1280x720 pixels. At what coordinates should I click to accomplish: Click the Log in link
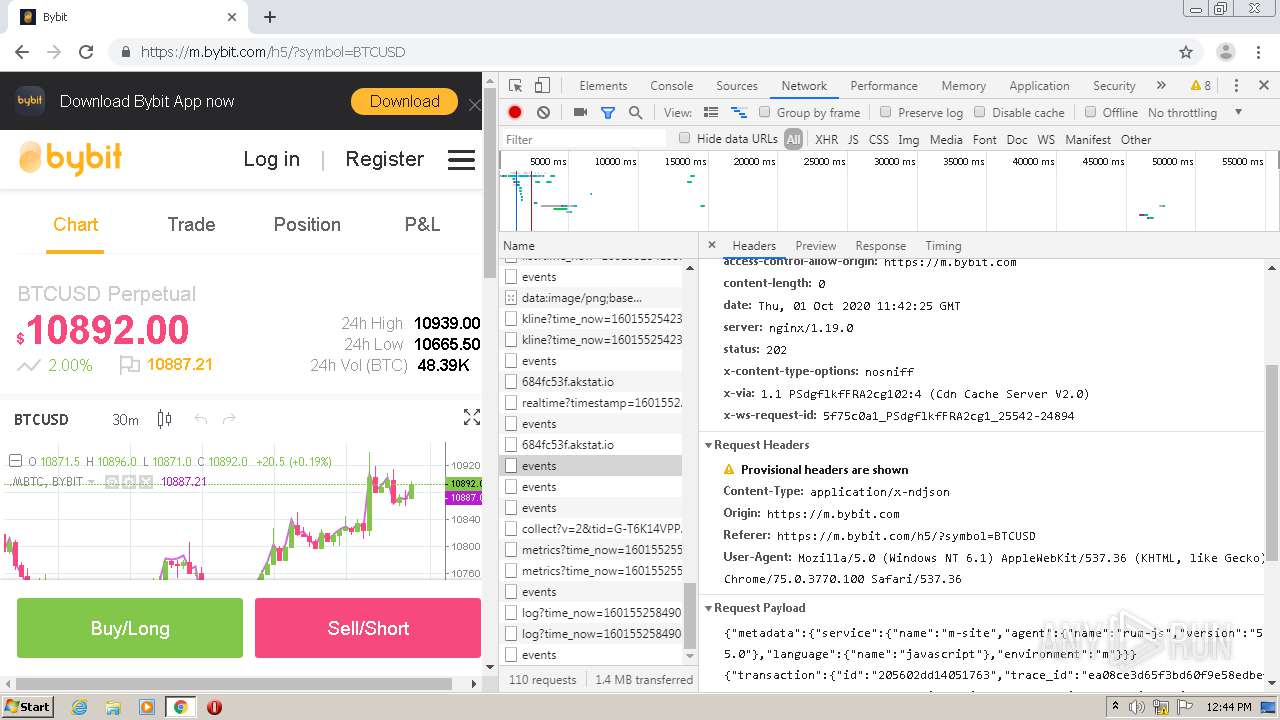pyautogui.click(x=272, y=160)
